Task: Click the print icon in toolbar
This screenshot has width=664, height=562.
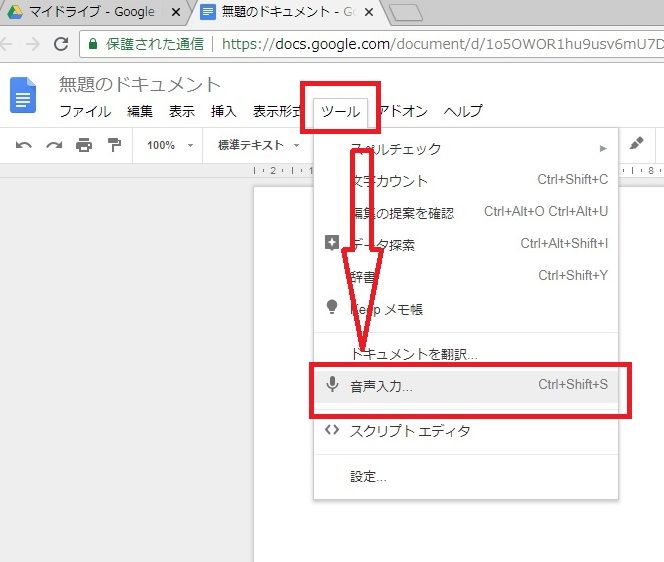Action: [84, 145]
